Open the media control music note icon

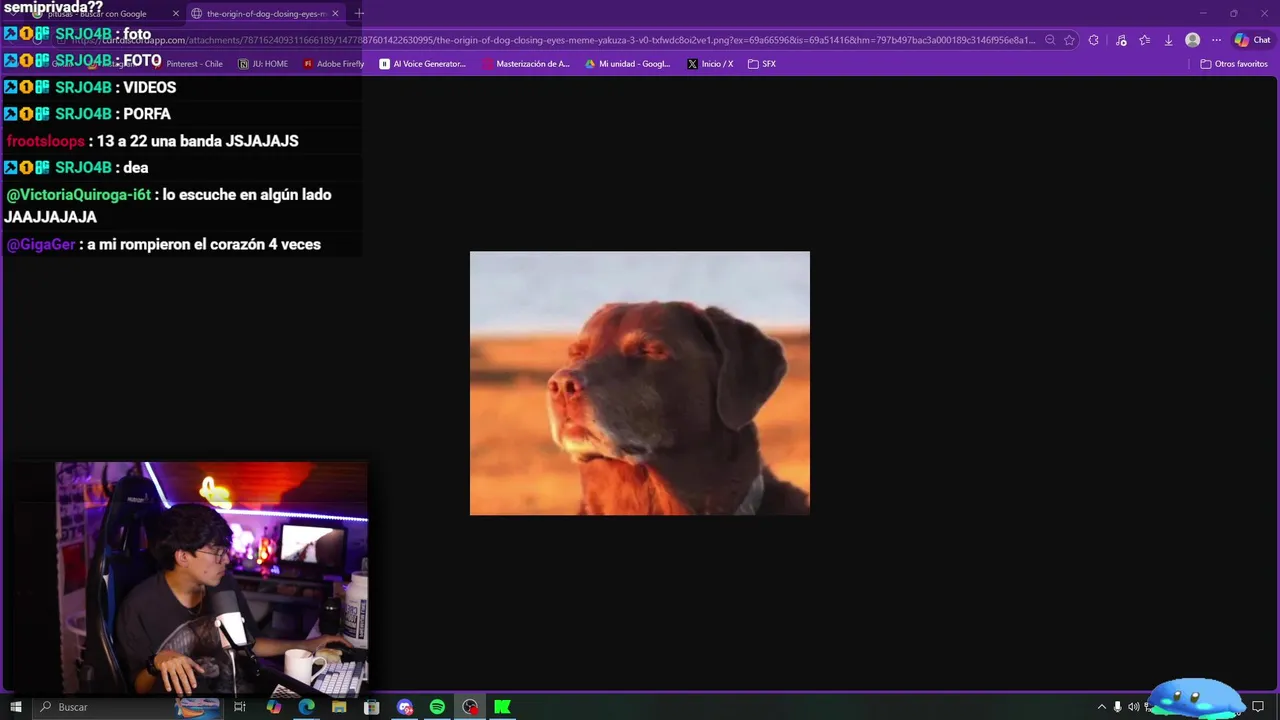pos(1121,40)
